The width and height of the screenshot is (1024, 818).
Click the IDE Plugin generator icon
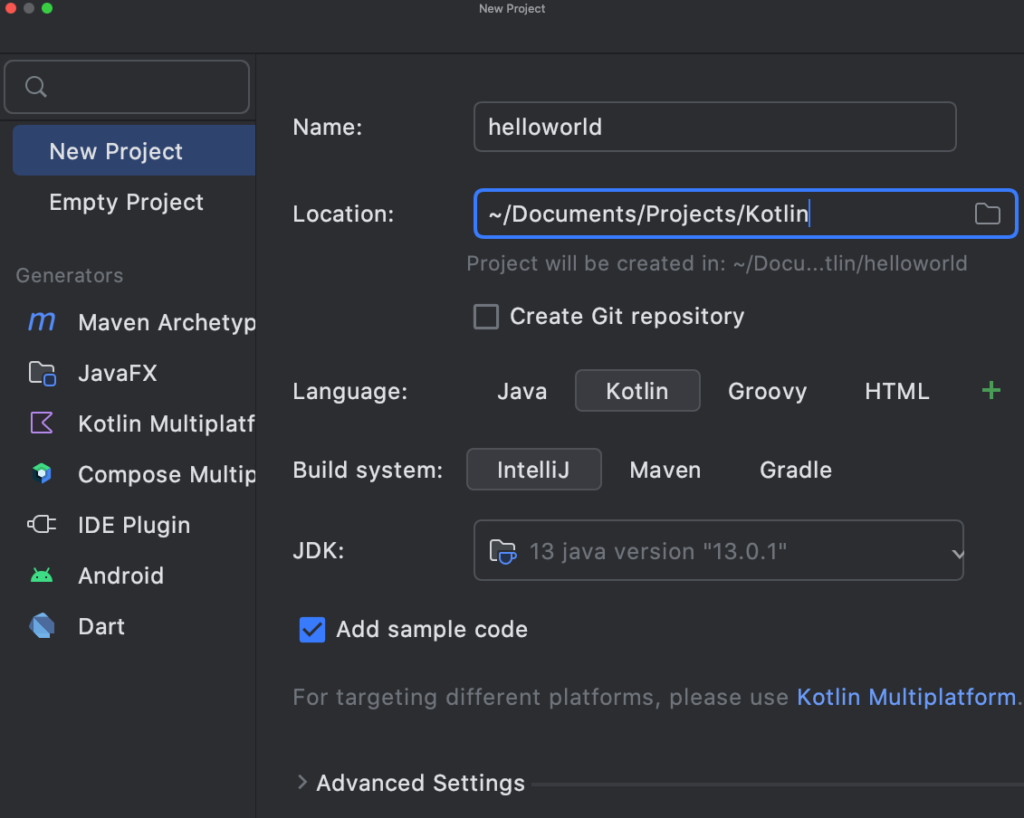point(42,524)
